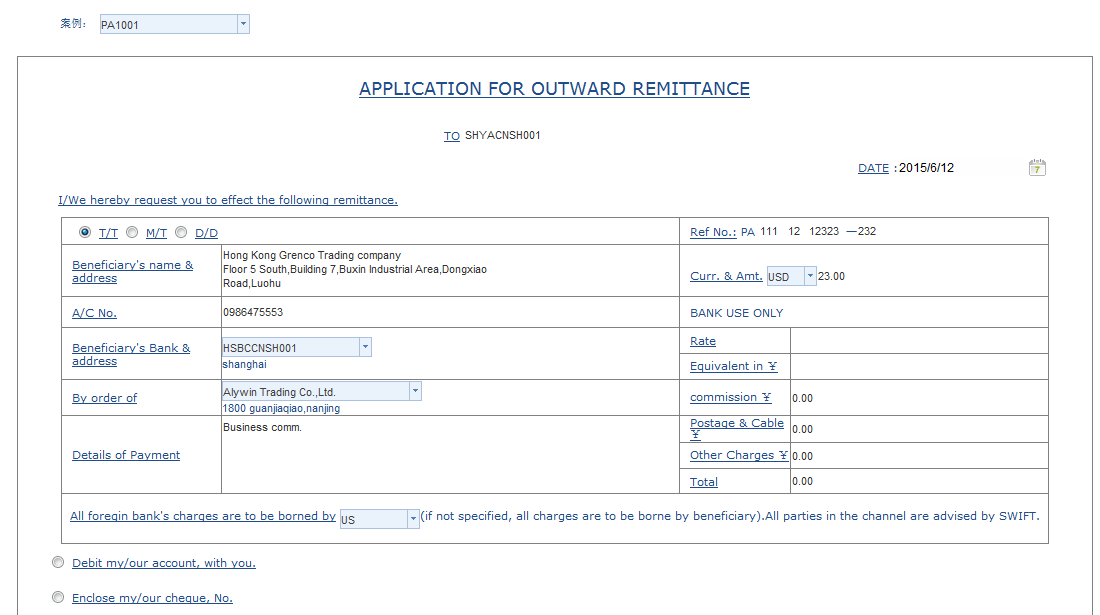Click the Rate link

703,342
